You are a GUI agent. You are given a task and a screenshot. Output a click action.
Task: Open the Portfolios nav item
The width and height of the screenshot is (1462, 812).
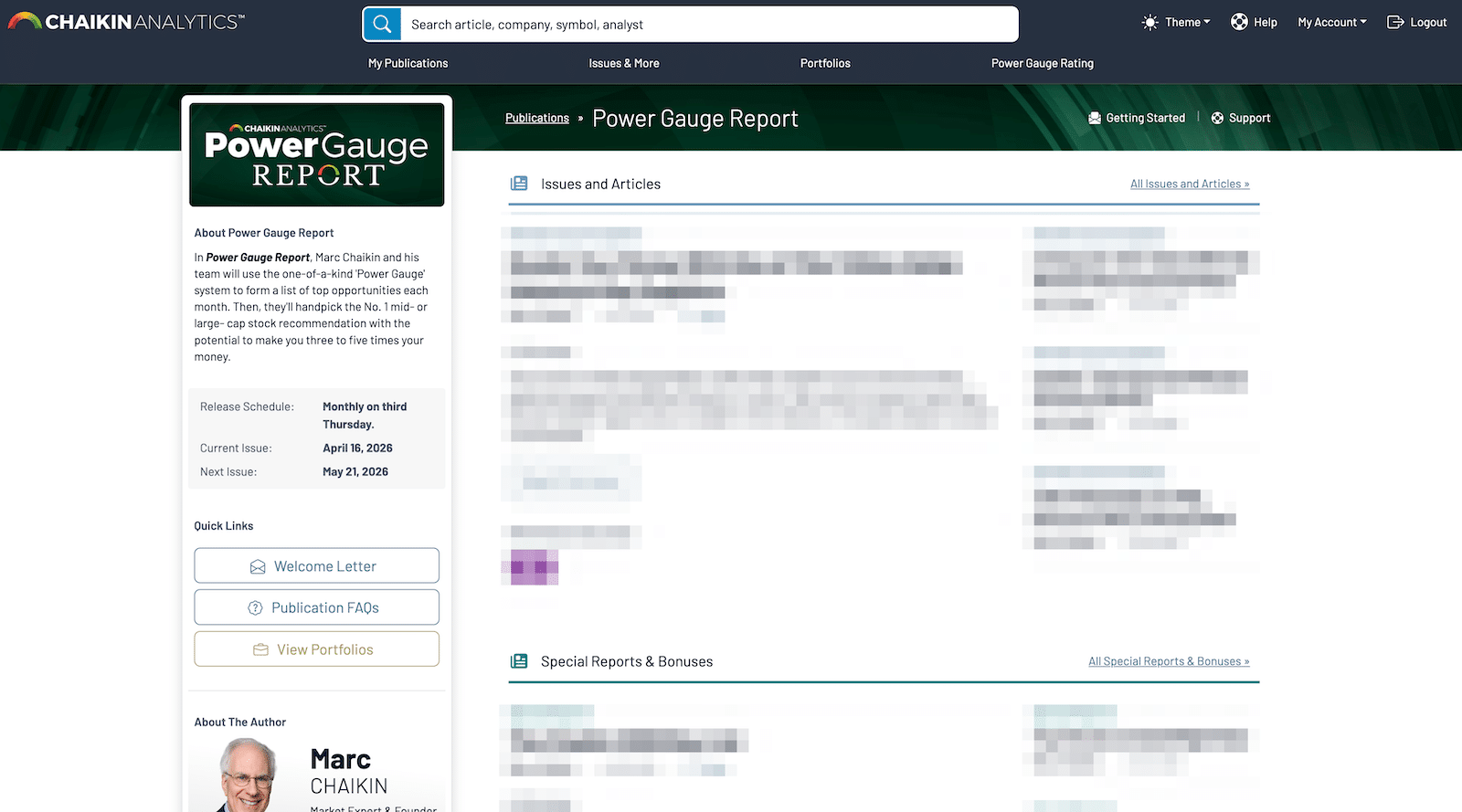click(x=825, y=63)
